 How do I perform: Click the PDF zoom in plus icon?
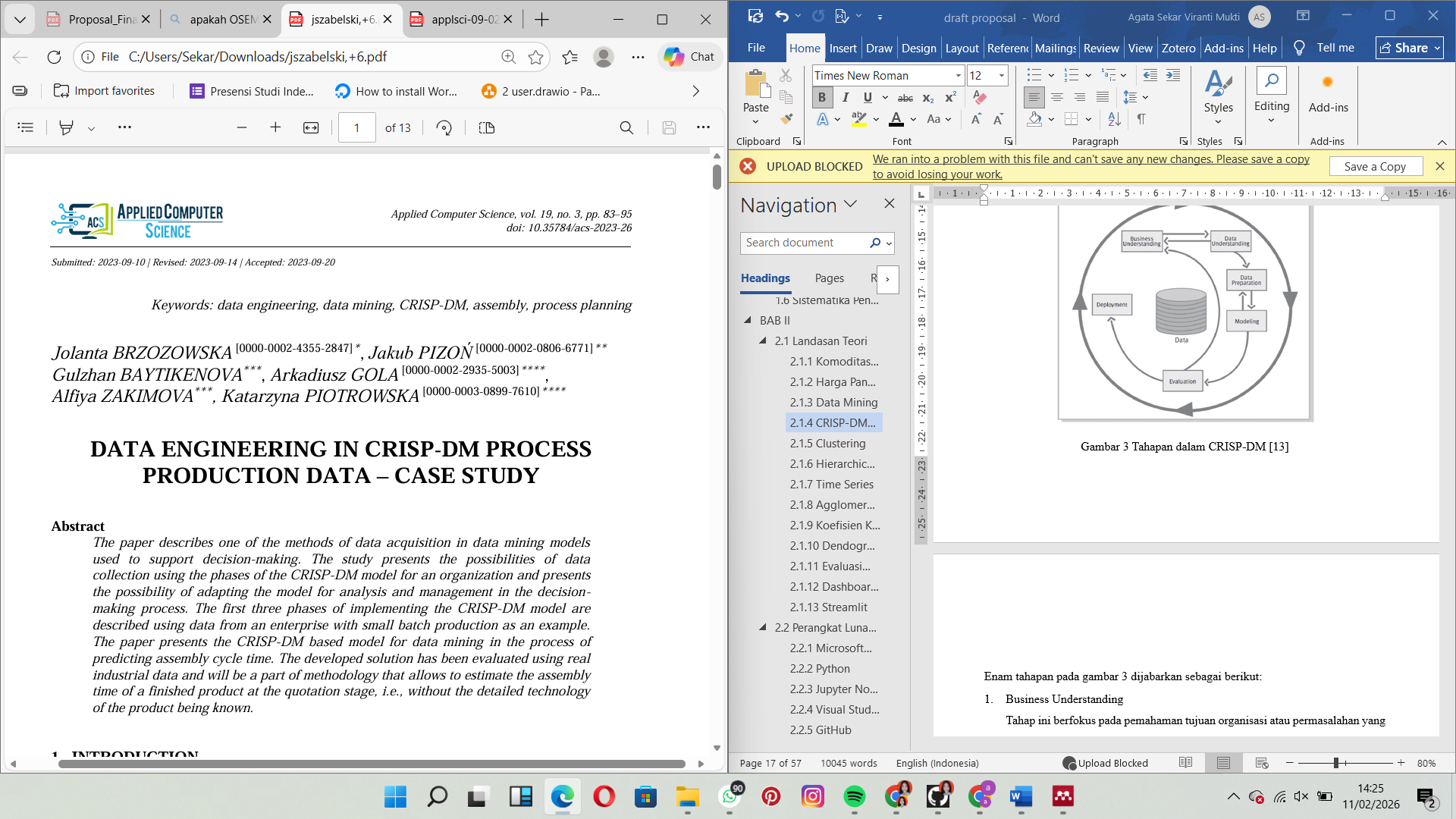click(275, 127)
